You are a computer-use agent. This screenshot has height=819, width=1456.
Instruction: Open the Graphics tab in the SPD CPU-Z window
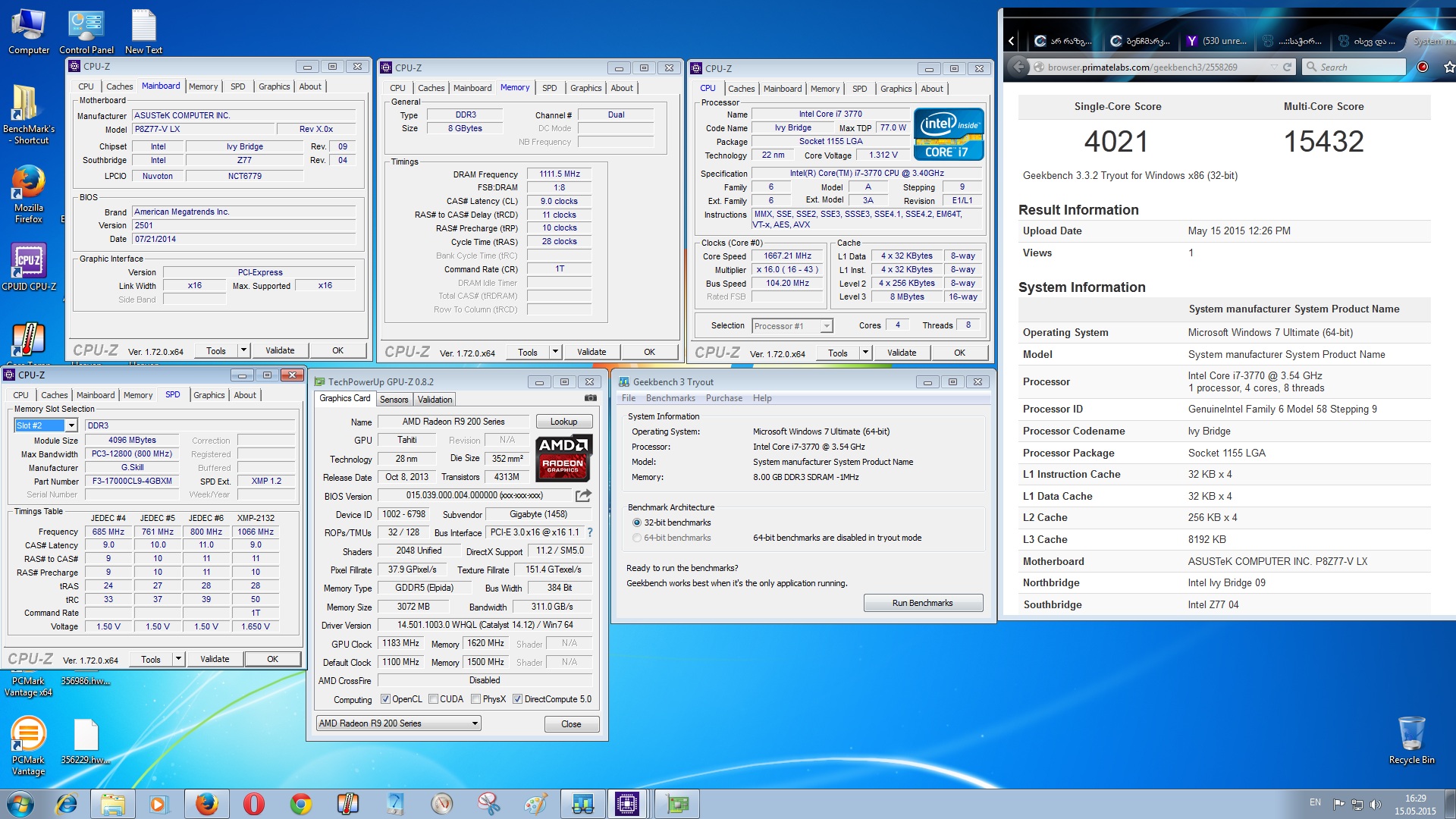(209, 395)
